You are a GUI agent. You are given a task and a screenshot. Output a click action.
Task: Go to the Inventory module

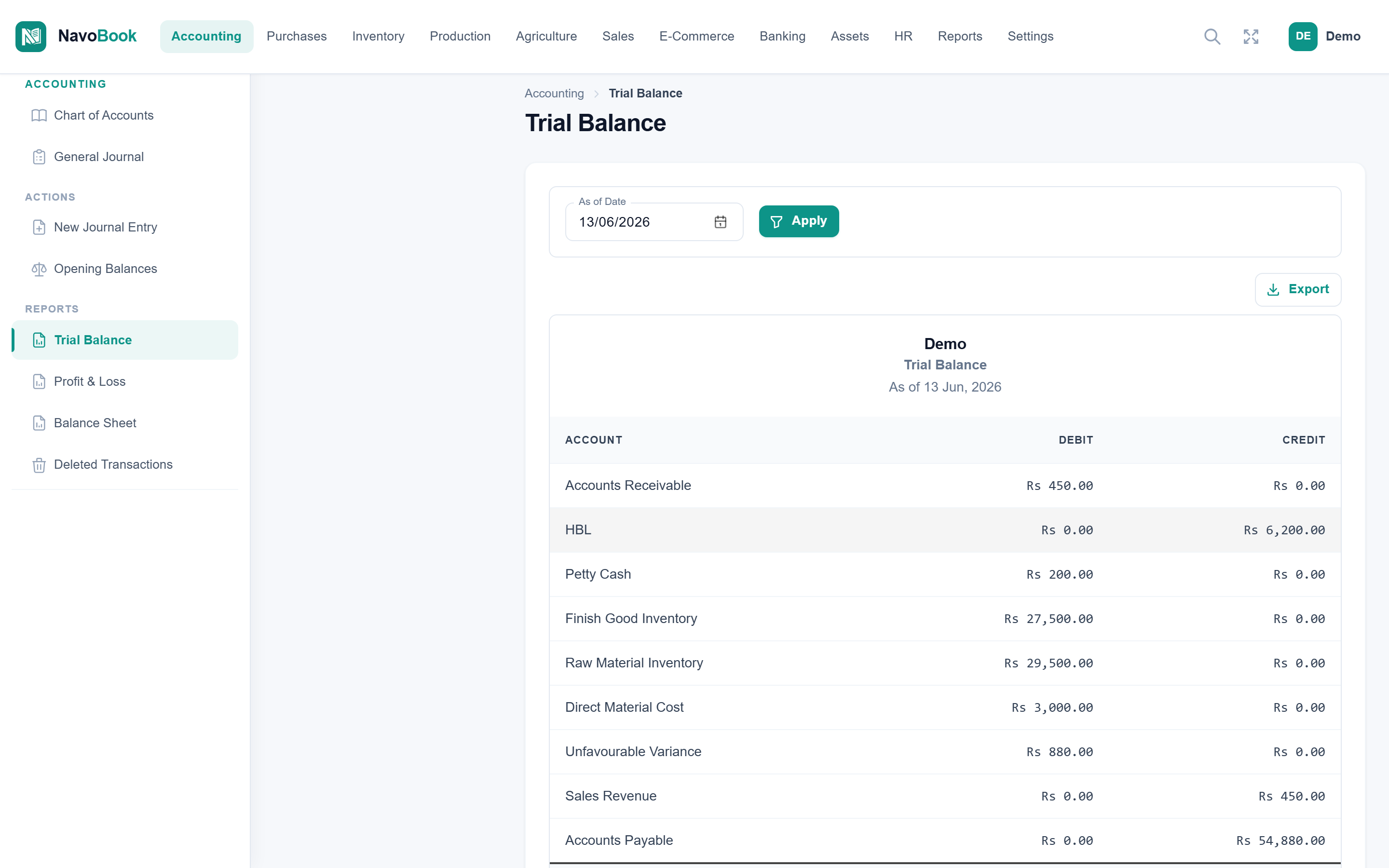pos(378,36)
